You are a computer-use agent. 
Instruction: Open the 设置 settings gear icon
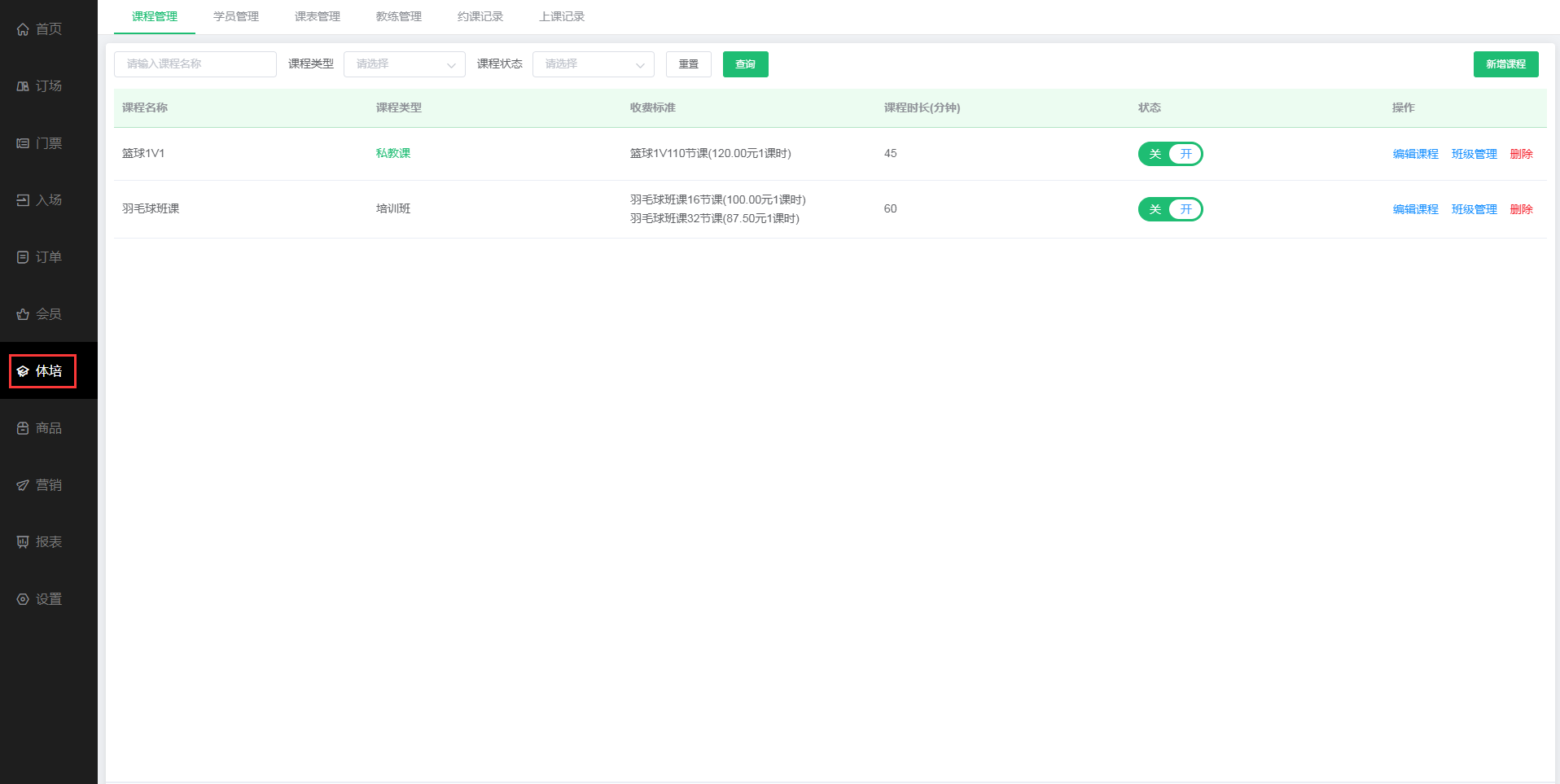[23, 599]
